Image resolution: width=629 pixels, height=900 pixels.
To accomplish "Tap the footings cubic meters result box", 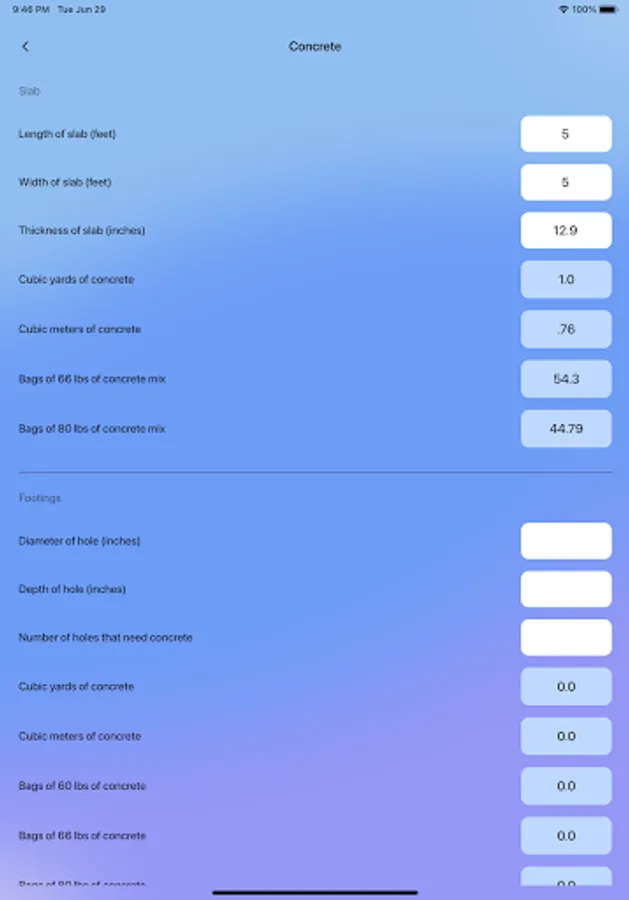I will pos(565,736).
